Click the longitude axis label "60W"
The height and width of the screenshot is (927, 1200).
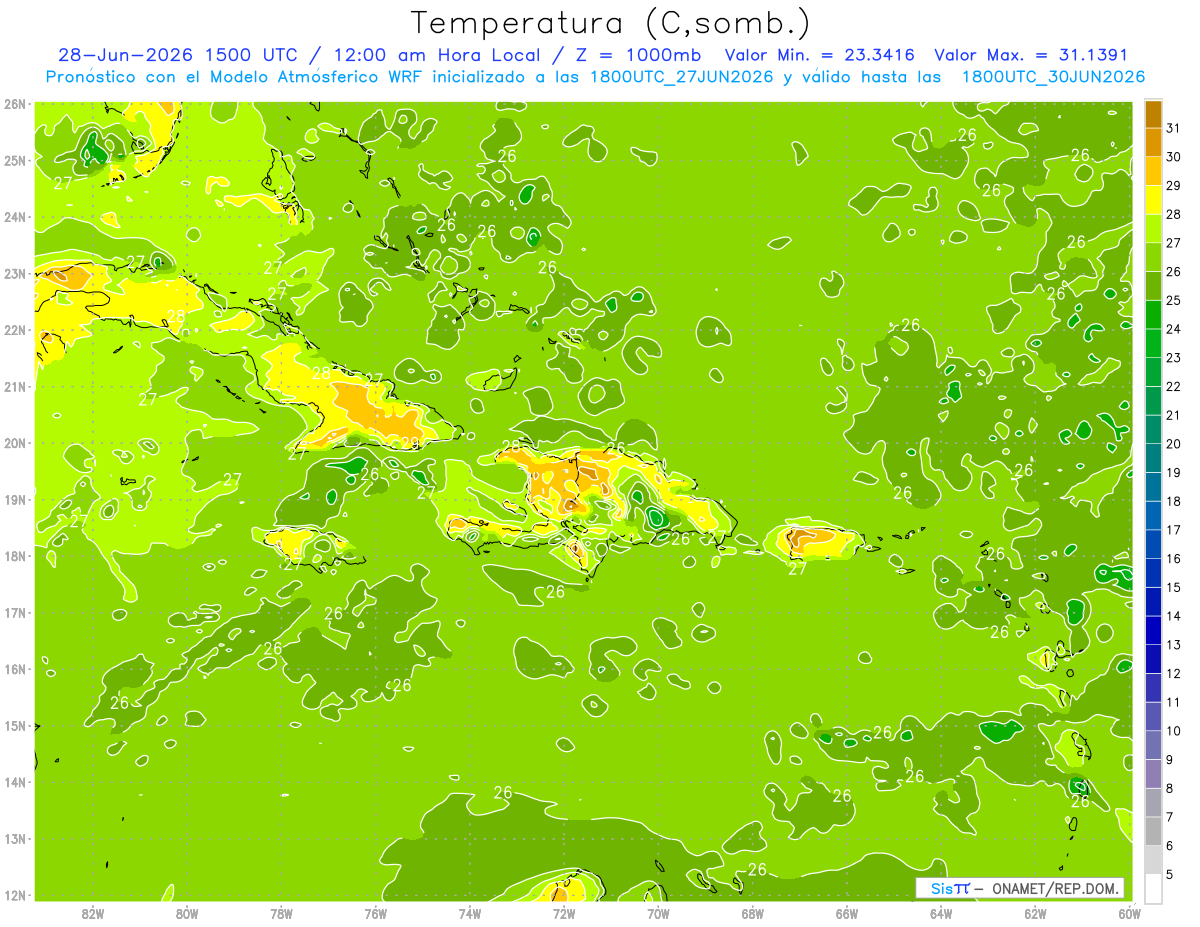point(1129,913)
